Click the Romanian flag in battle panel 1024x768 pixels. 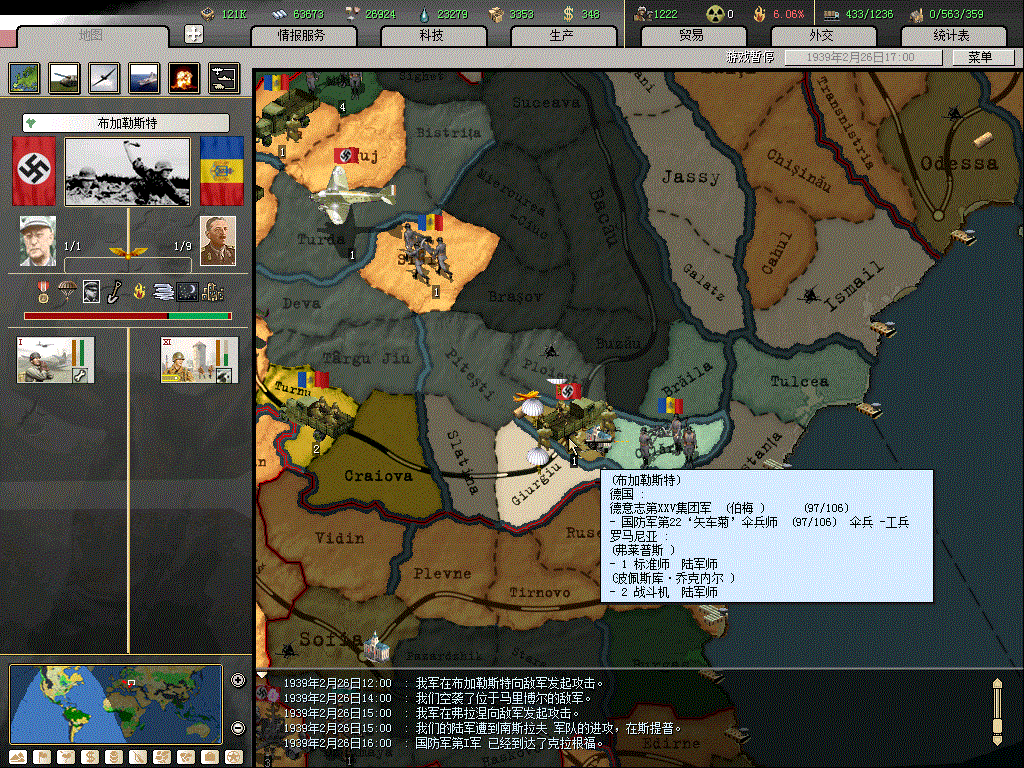[x=222, y=171]
